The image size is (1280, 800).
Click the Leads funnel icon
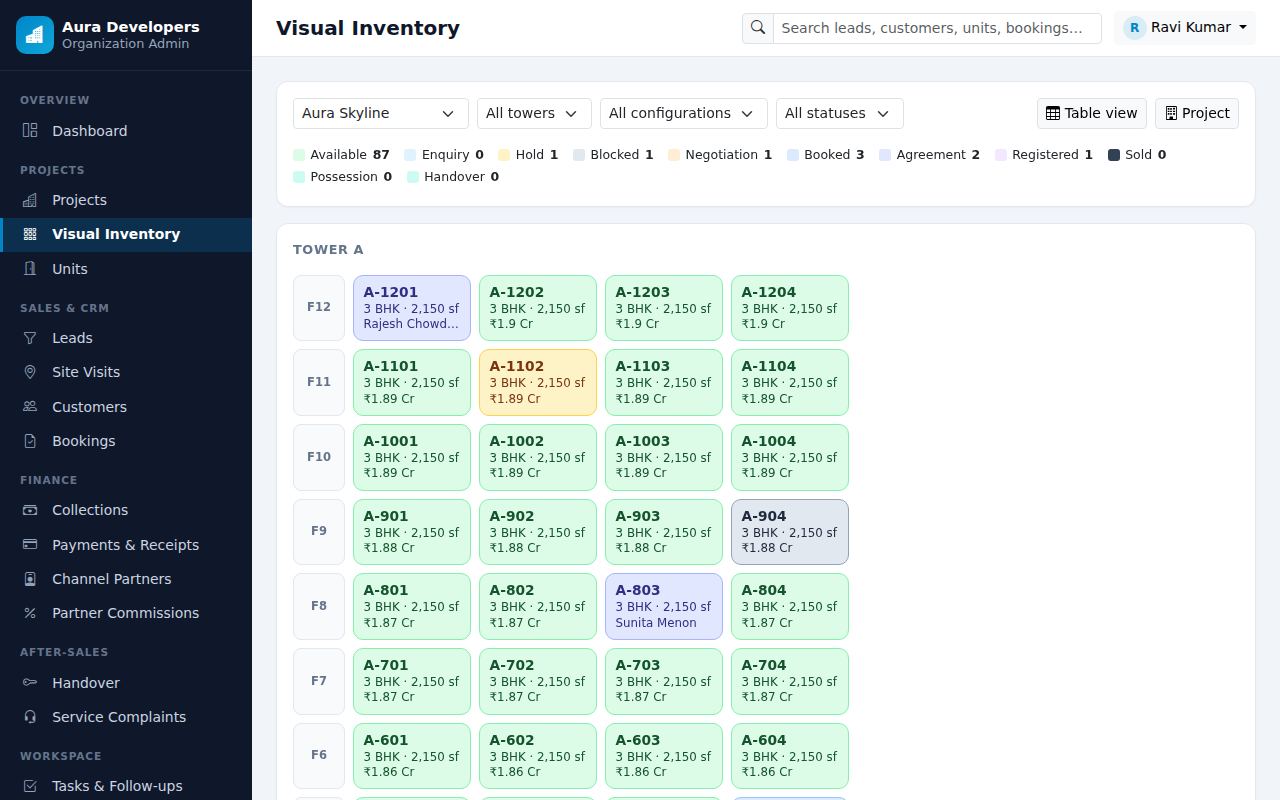[x=30, y=338]
